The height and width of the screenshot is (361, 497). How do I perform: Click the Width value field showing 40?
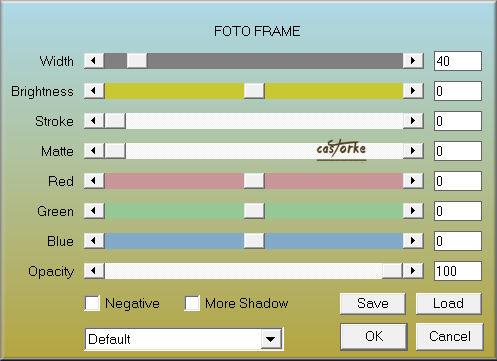(x=458, y=61)
